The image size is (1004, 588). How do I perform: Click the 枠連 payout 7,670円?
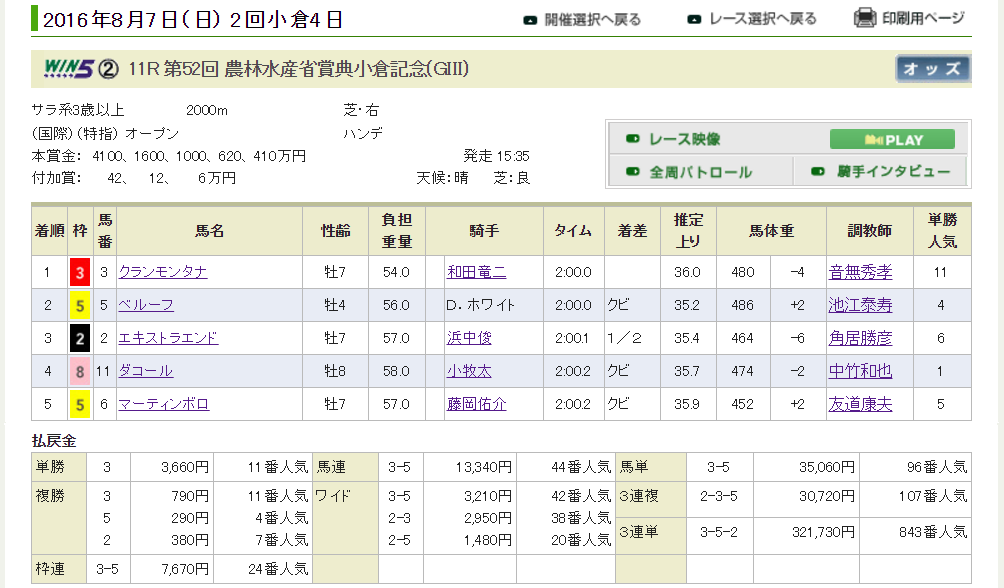pos(185,569)
